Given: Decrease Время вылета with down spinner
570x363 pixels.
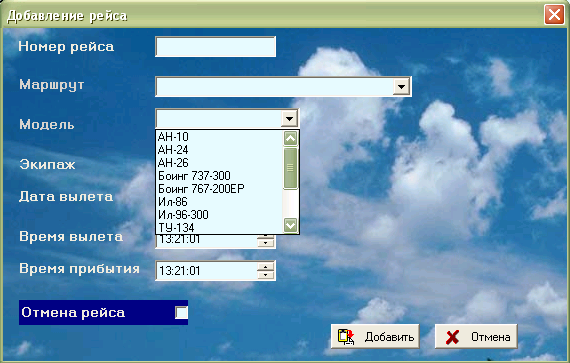Looking at the screenshot, I should click(266, 243).
